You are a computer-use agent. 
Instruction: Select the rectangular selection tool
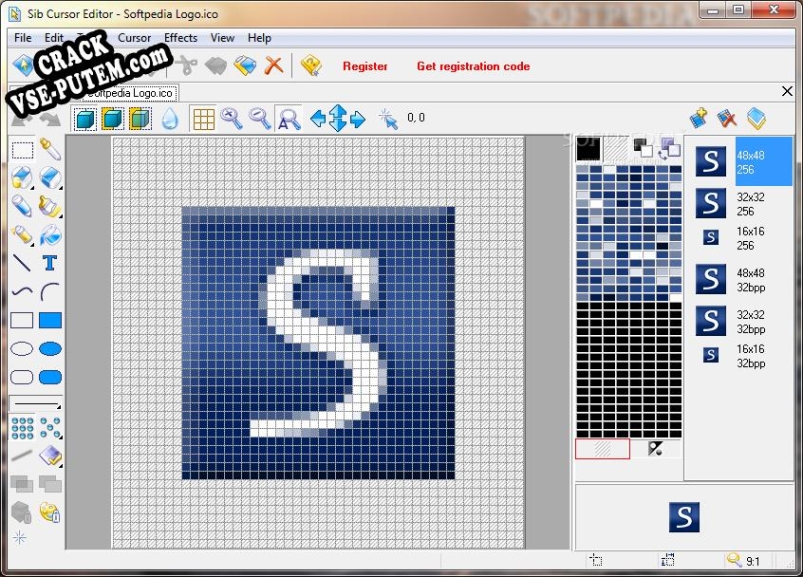pos(22,150)
